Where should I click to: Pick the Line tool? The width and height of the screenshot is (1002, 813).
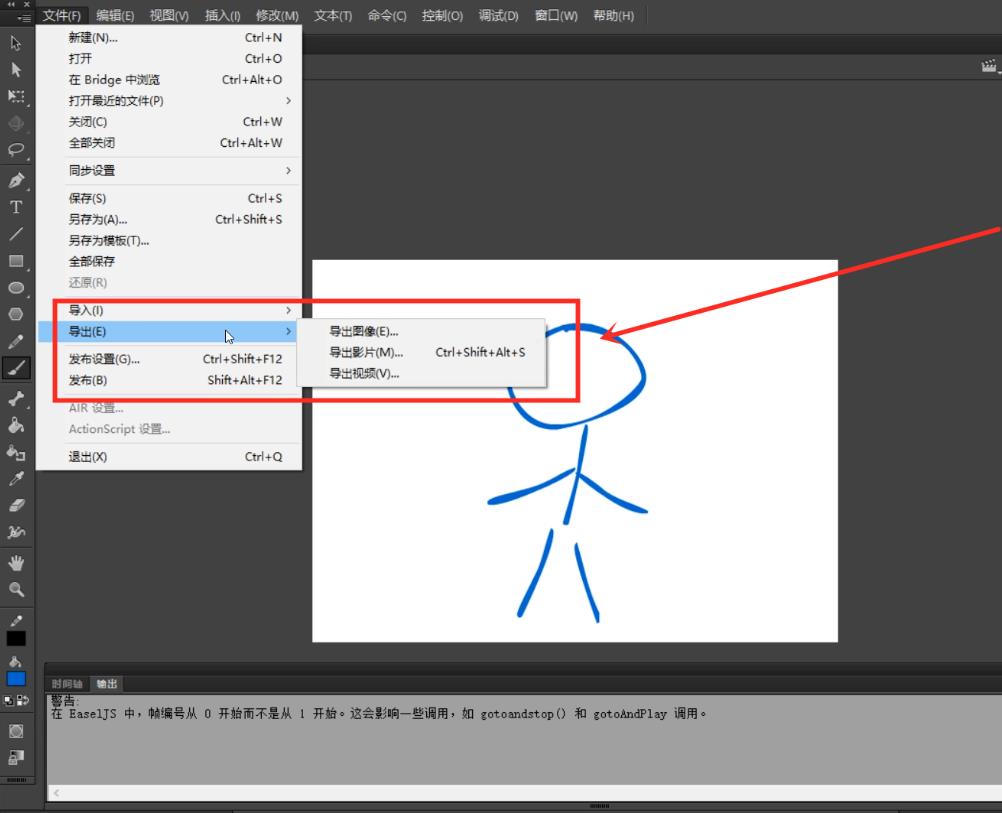16,234
